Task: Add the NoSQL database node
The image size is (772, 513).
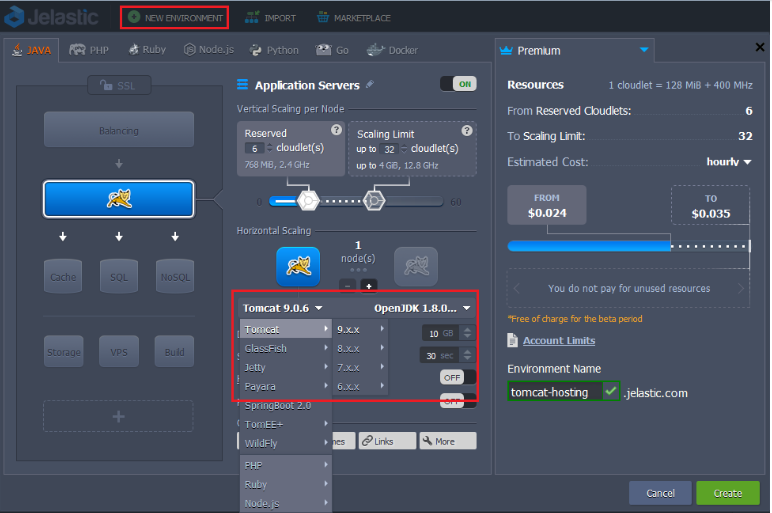Action: 175,276
